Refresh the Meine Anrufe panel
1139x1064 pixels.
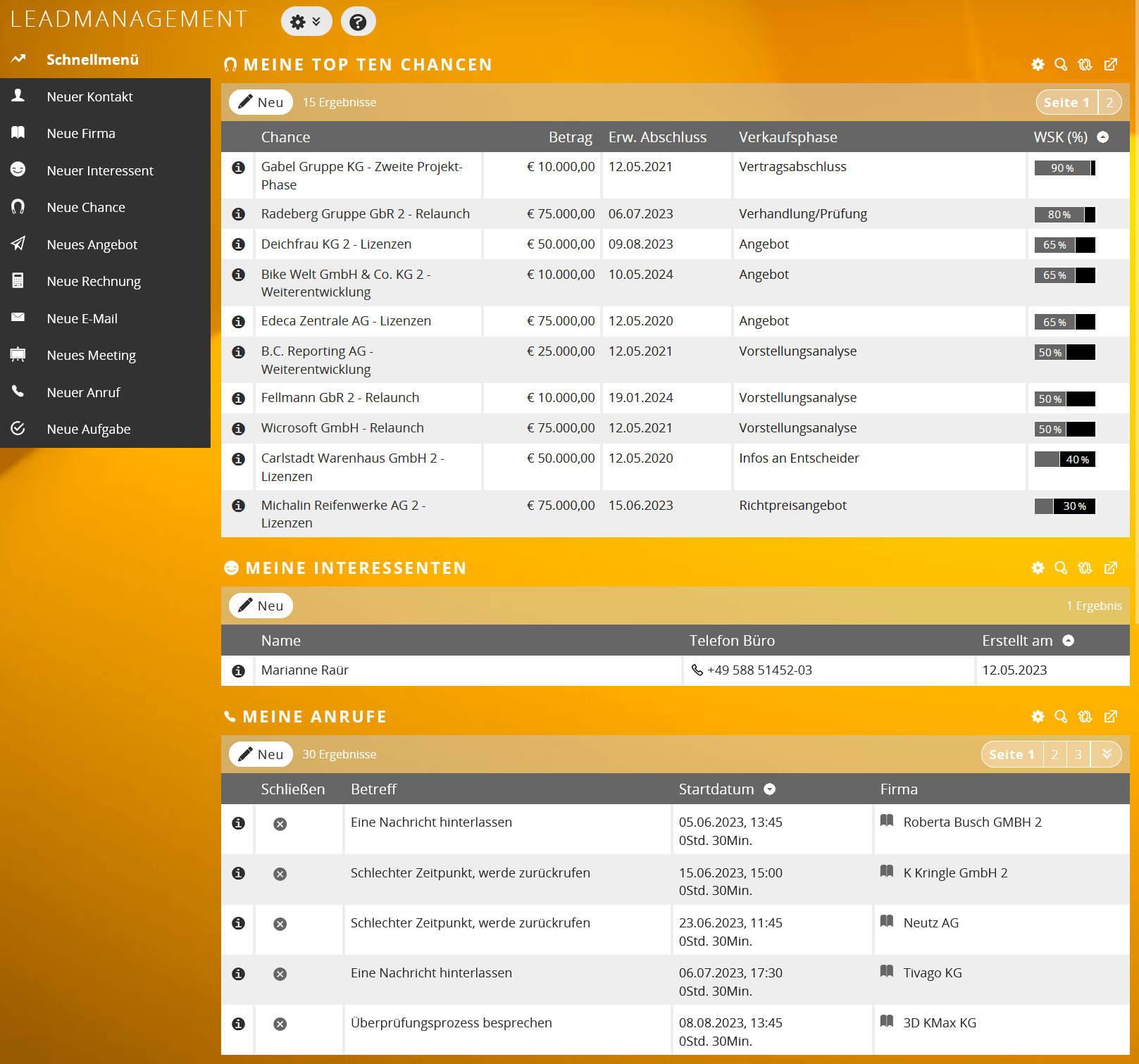coord(1085,717)
